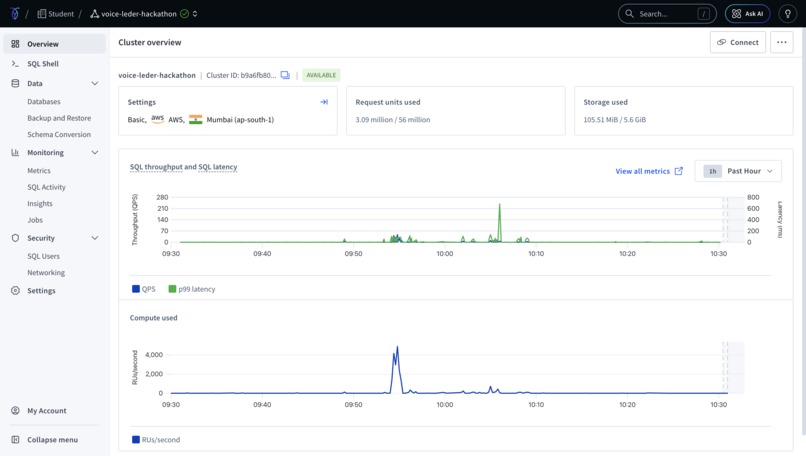Click the Connect button

pyautogui.click(x=738, y=42)
